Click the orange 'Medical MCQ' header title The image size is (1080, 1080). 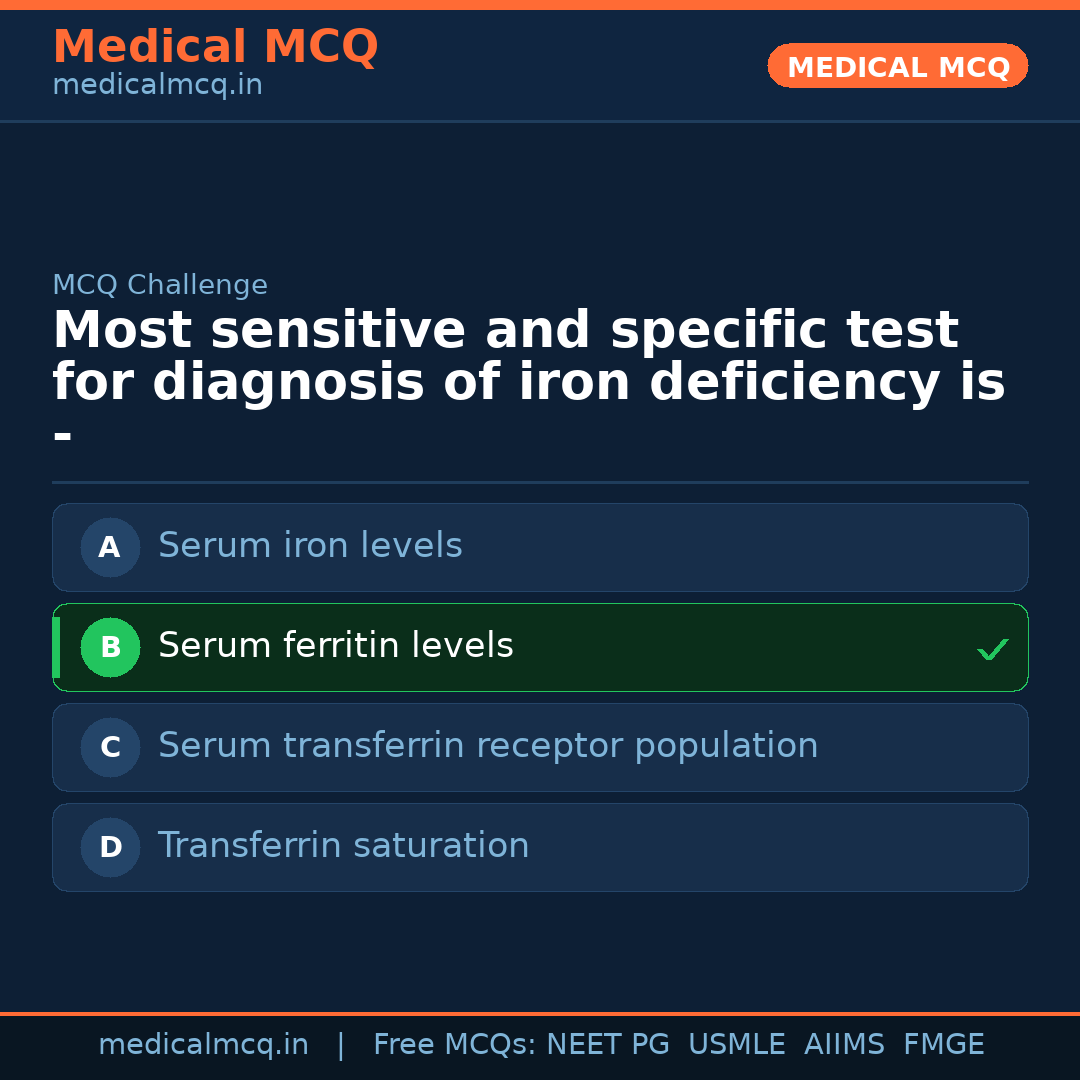coord(215,47)
